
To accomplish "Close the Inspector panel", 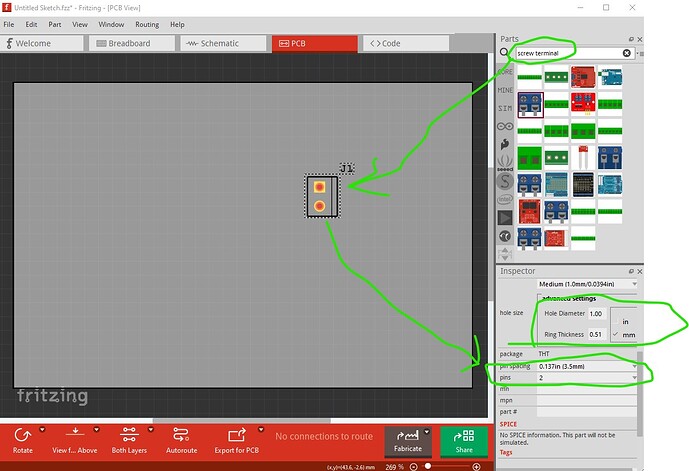I will pyautogui.click(x=640, y=272).
